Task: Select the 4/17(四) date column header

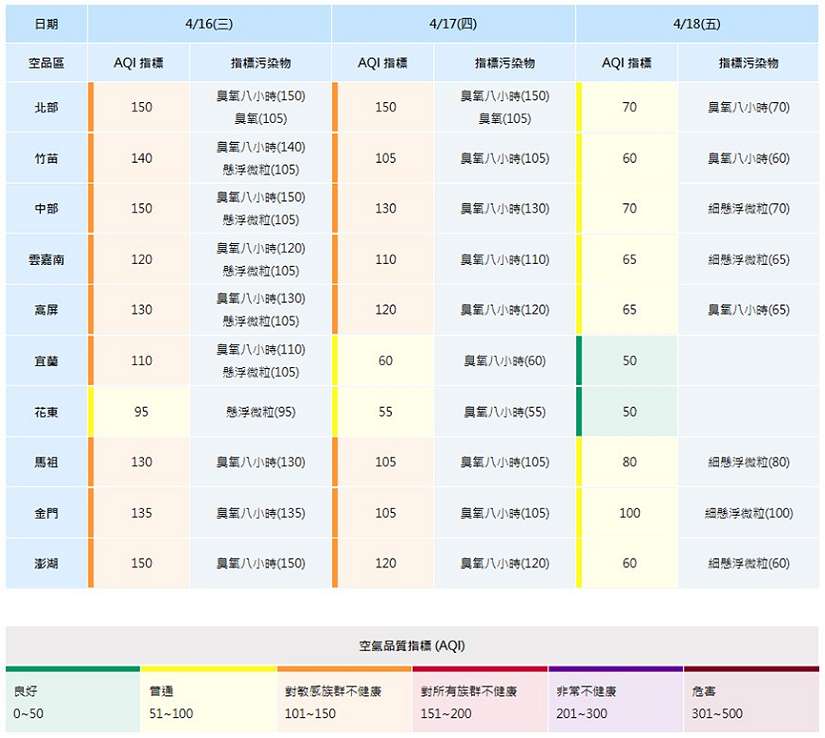Action: click(453, 23)
